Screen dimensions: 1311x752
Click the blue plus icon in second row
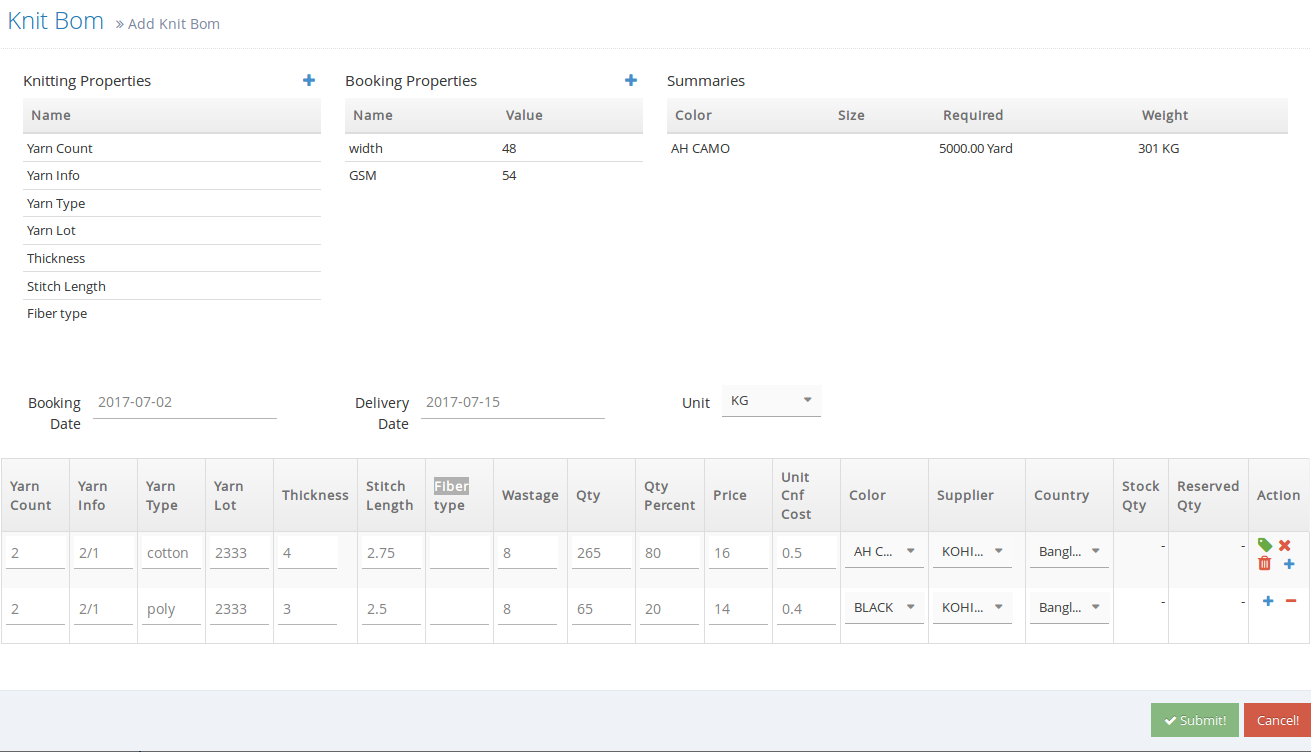click(x=1268, y=601)
